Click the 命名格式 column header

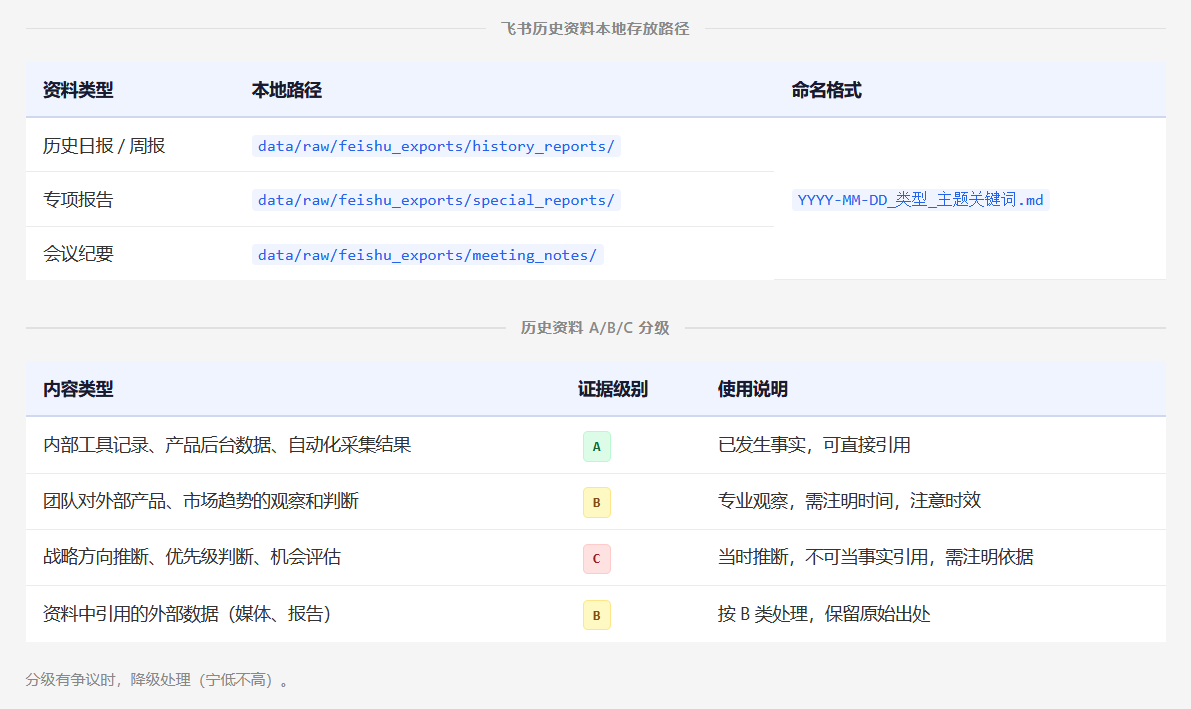pos(826,90)
